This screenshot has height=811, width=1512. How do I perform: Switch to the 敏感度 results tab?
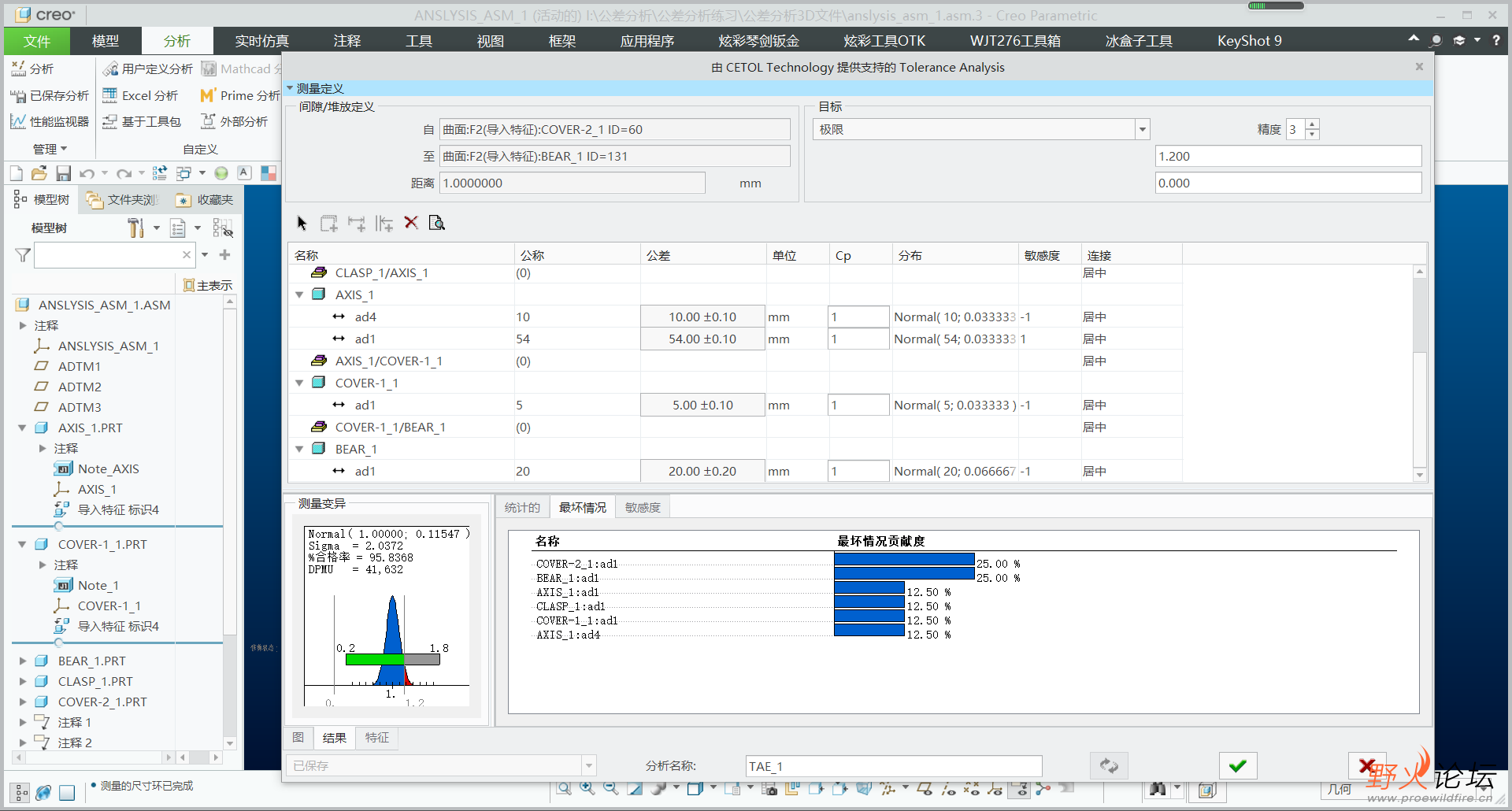[643, 507]
